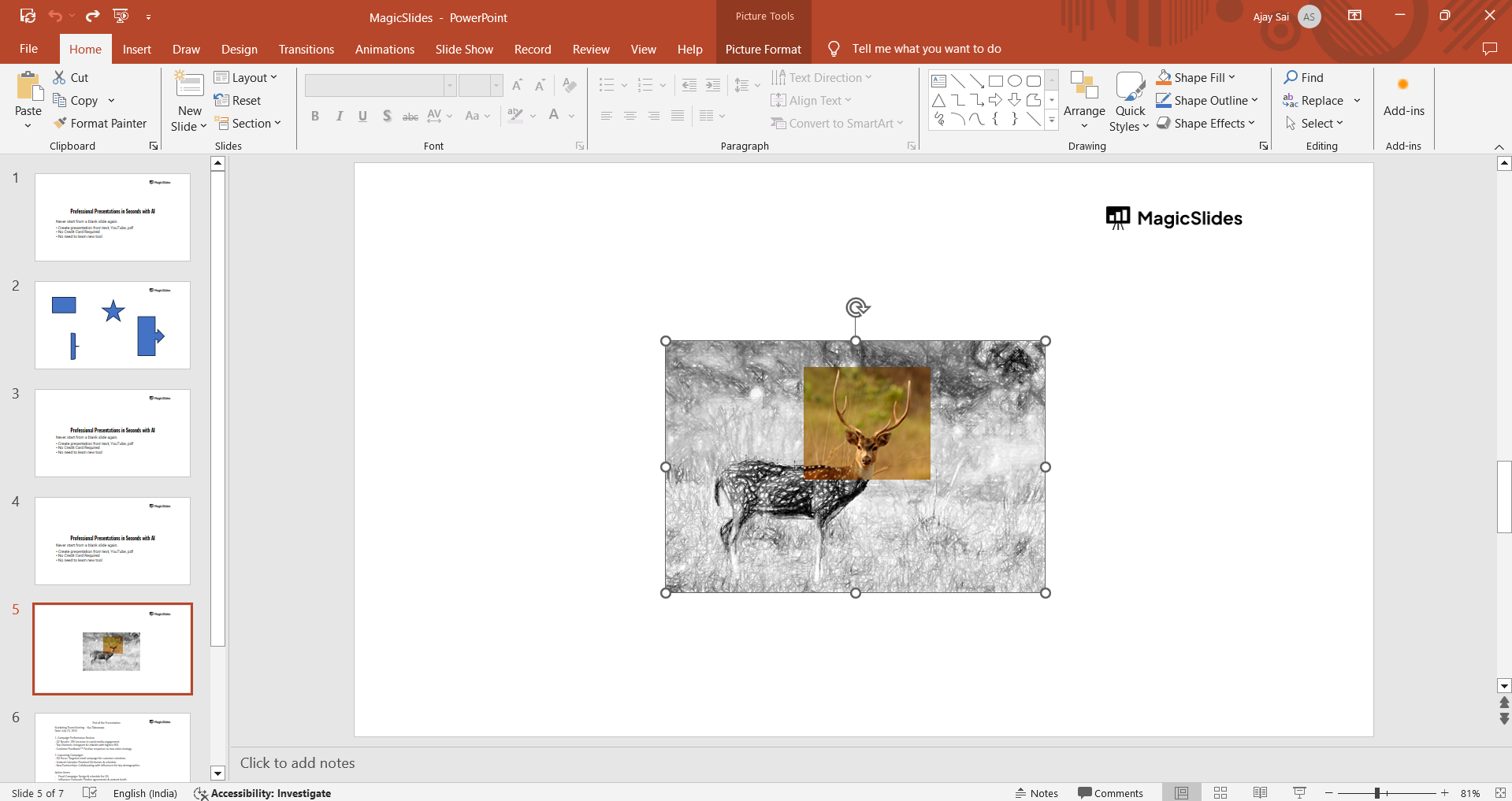Switch to Slide Sorter view
Screen dimensions: 1512x801
(x=1220, y=793)
